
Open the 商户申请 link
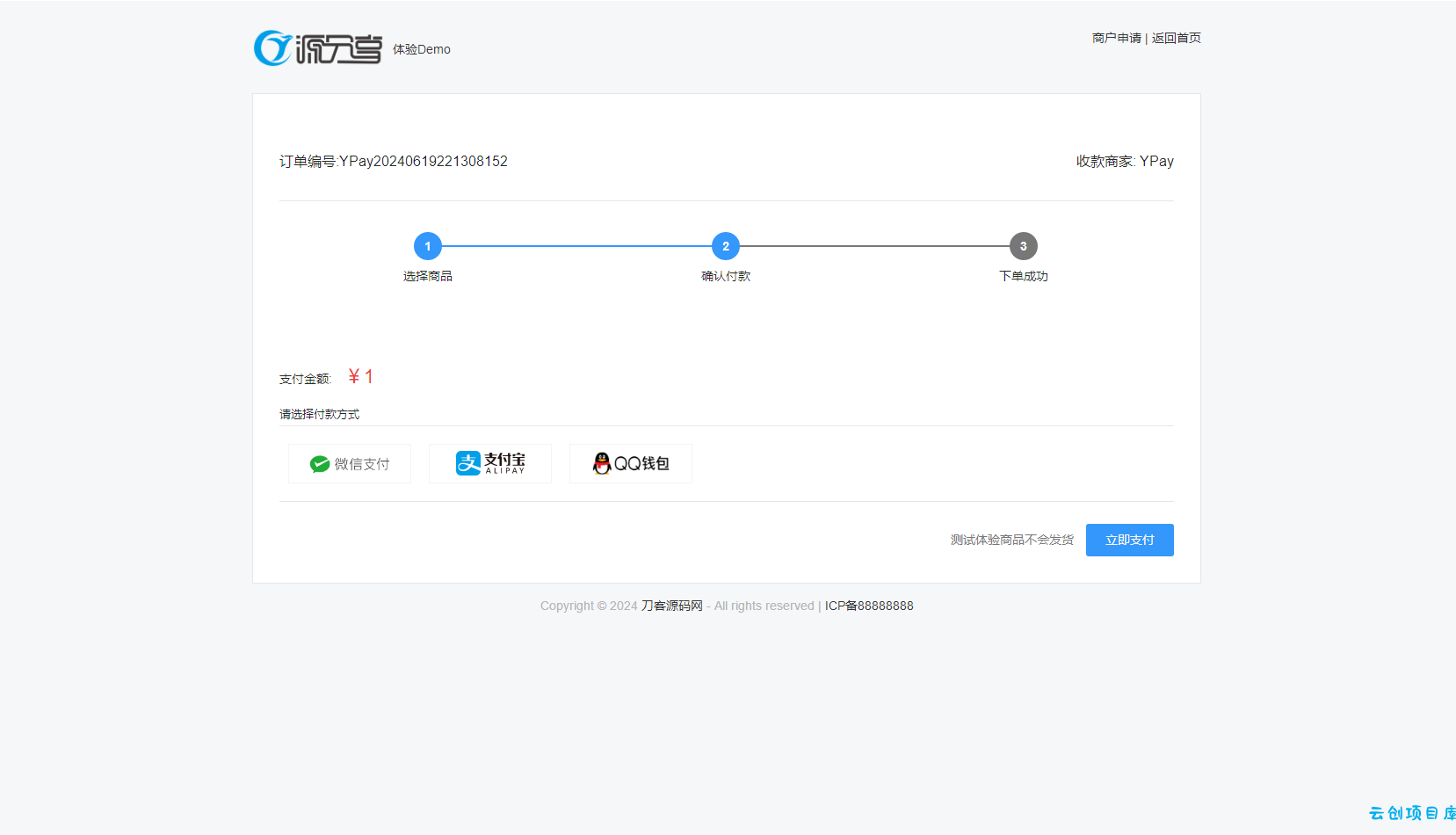point(1117,38)
